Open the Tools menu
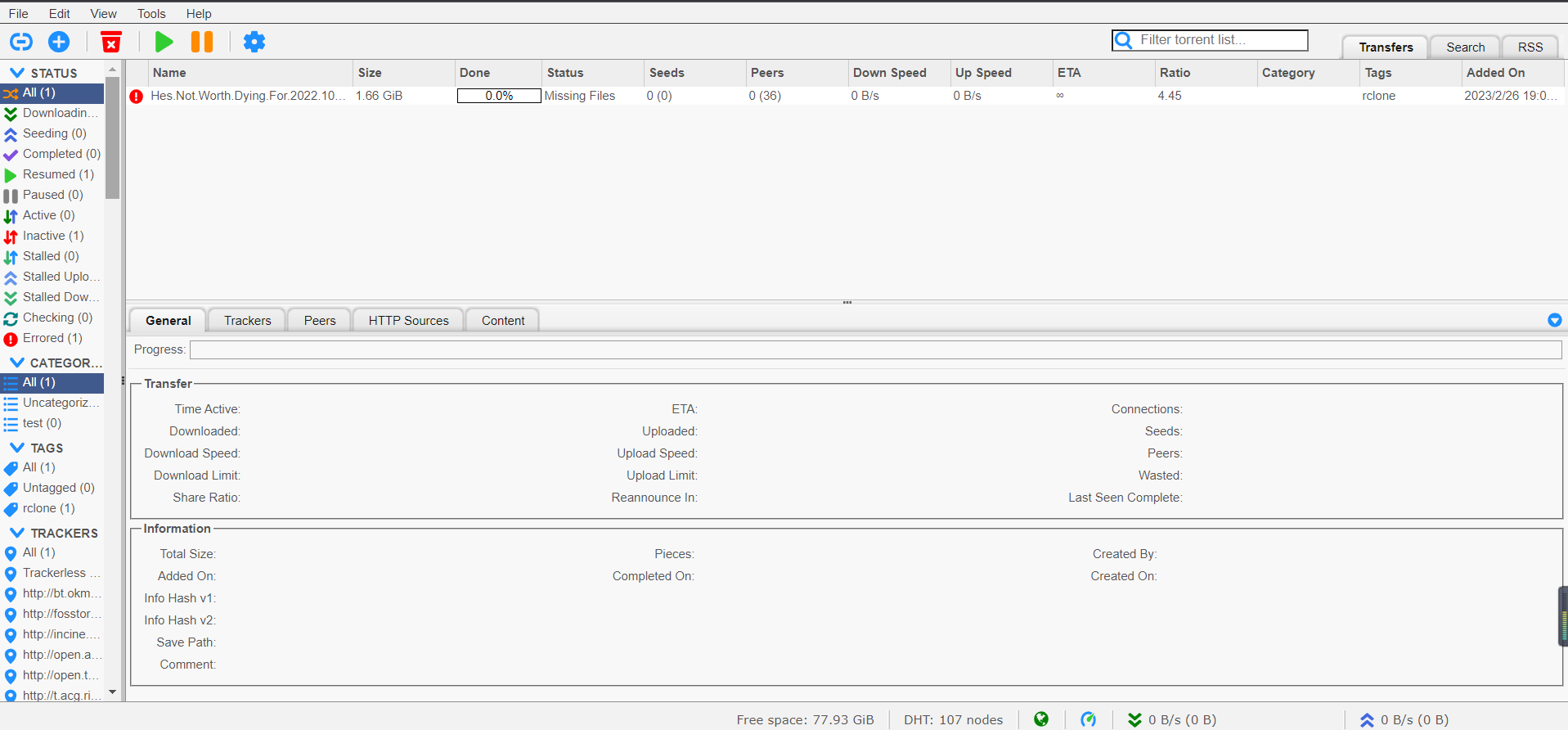This screenshot has width=1568, height=730. coord(151,13)
